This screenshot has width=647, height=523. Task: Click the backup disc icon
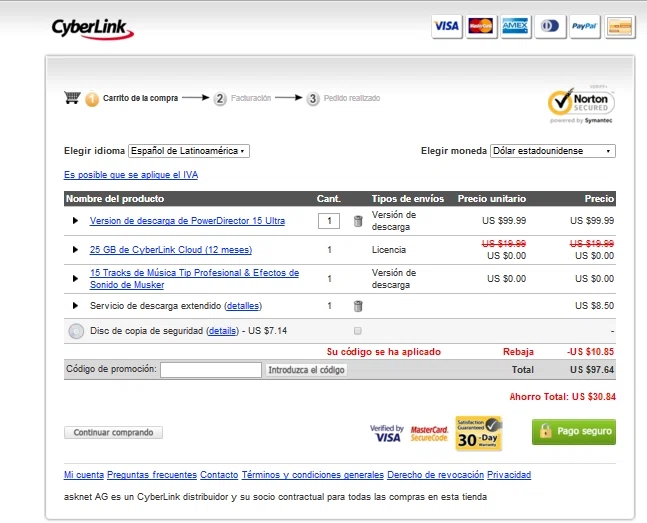coord(76,331)
